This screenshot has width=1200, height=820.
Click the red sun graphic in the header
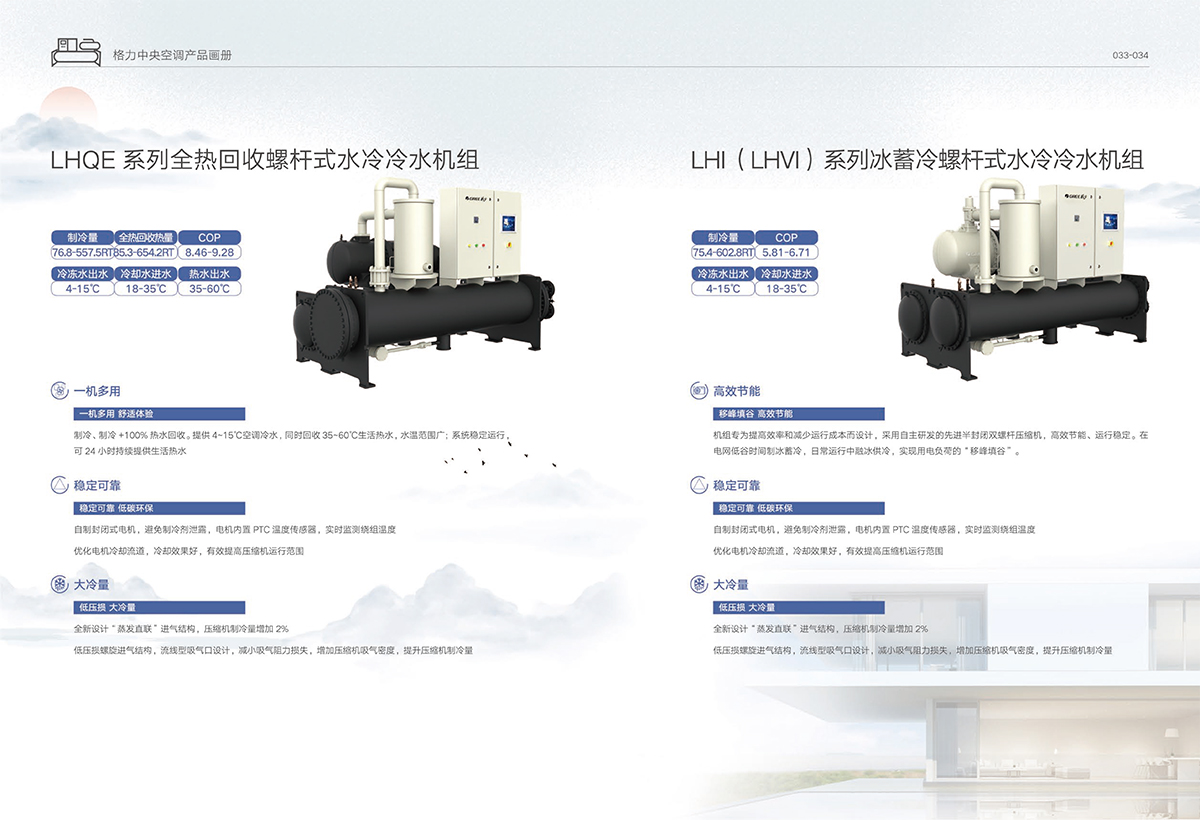(68, 107)
